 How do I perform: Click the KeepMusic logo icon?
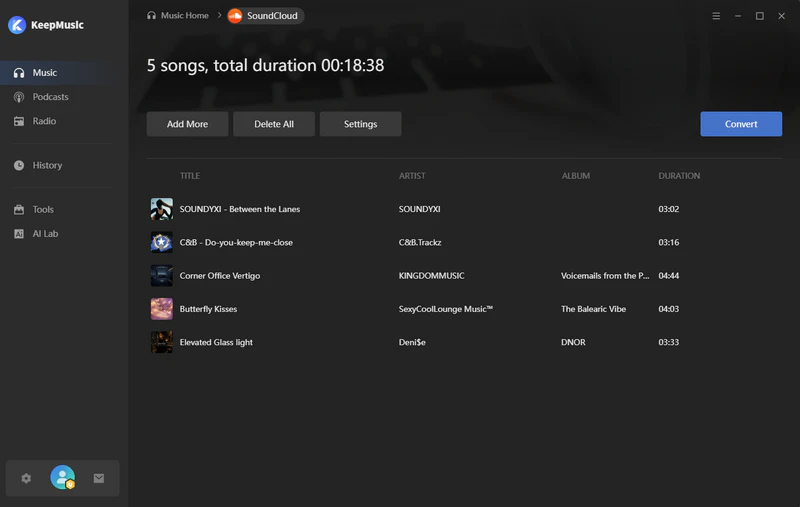17,24
